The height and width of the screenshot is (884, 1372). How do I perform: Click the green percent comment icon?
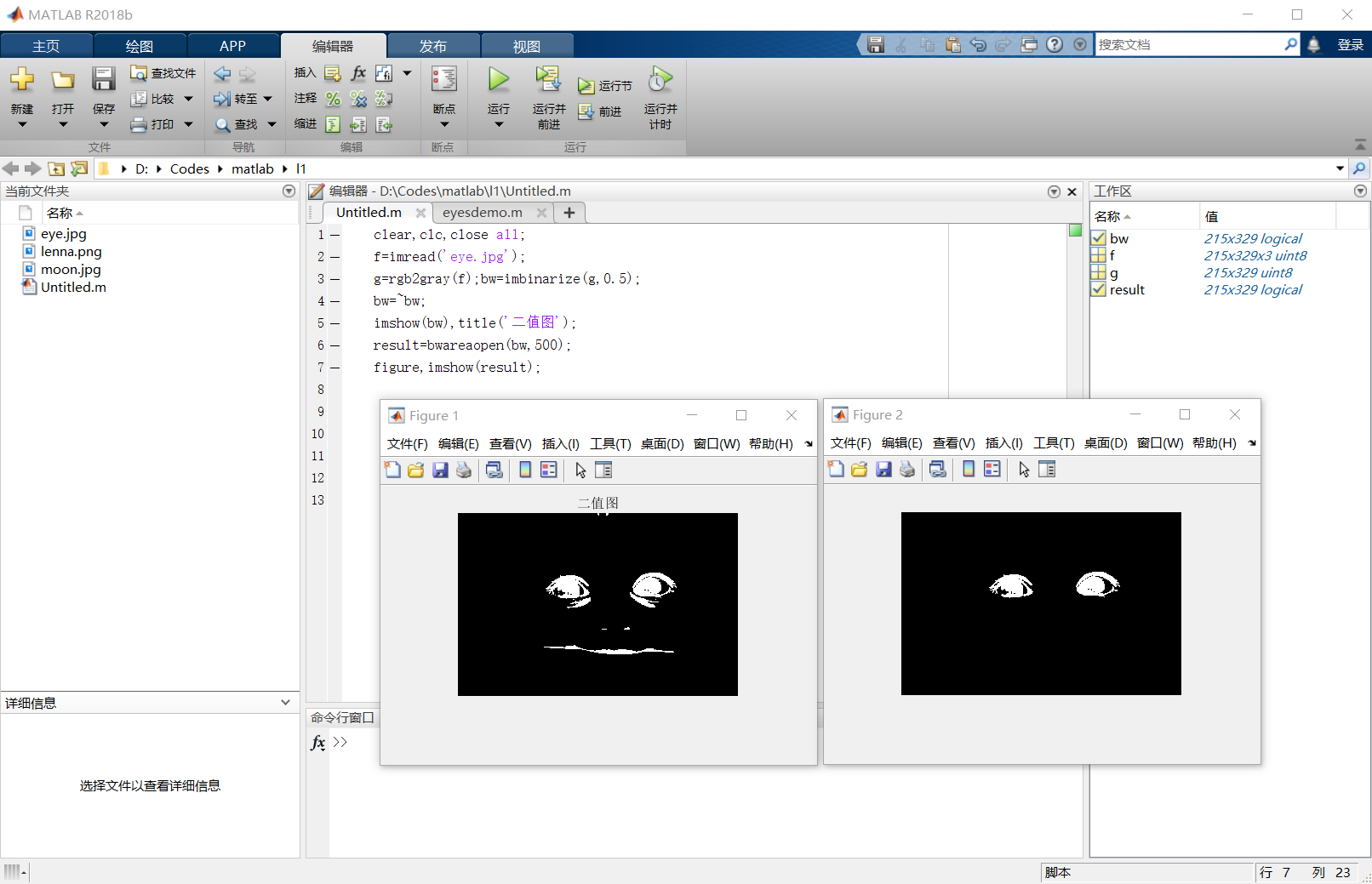tap(333, 99)
